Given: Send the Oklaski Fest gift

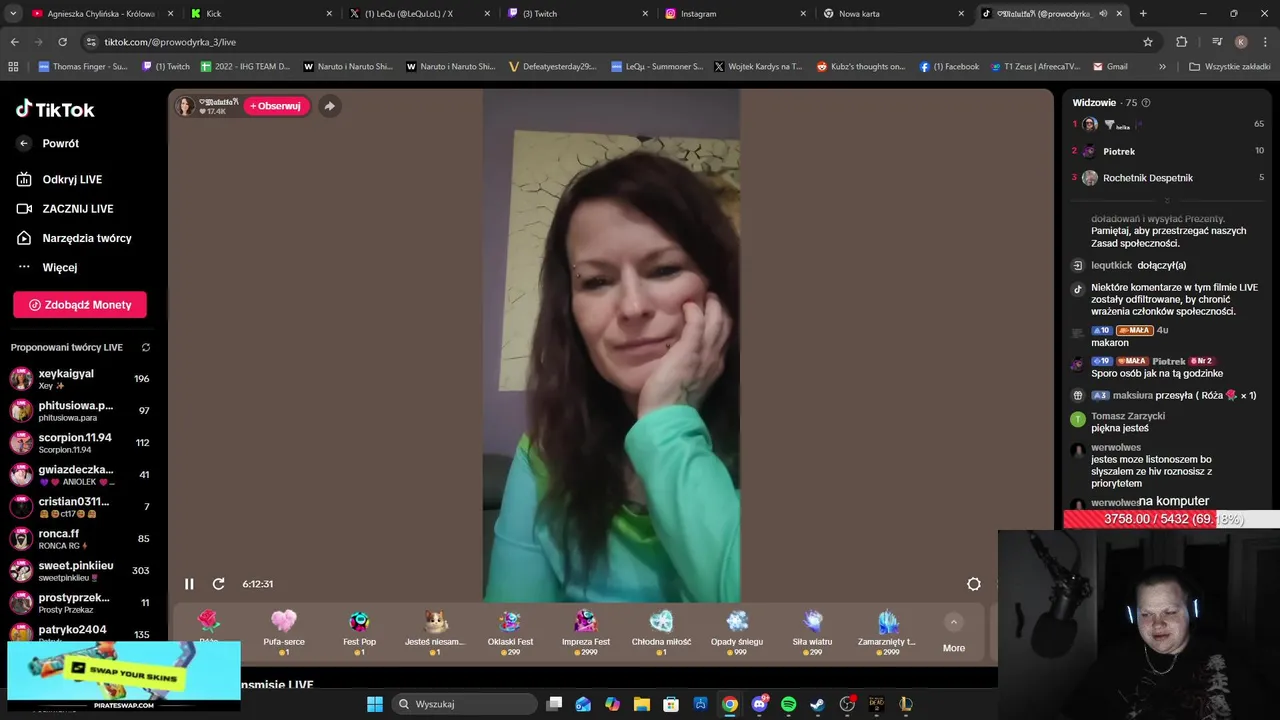Looking at the screenshot, I should pyautogui.click(x=510, y=632).
